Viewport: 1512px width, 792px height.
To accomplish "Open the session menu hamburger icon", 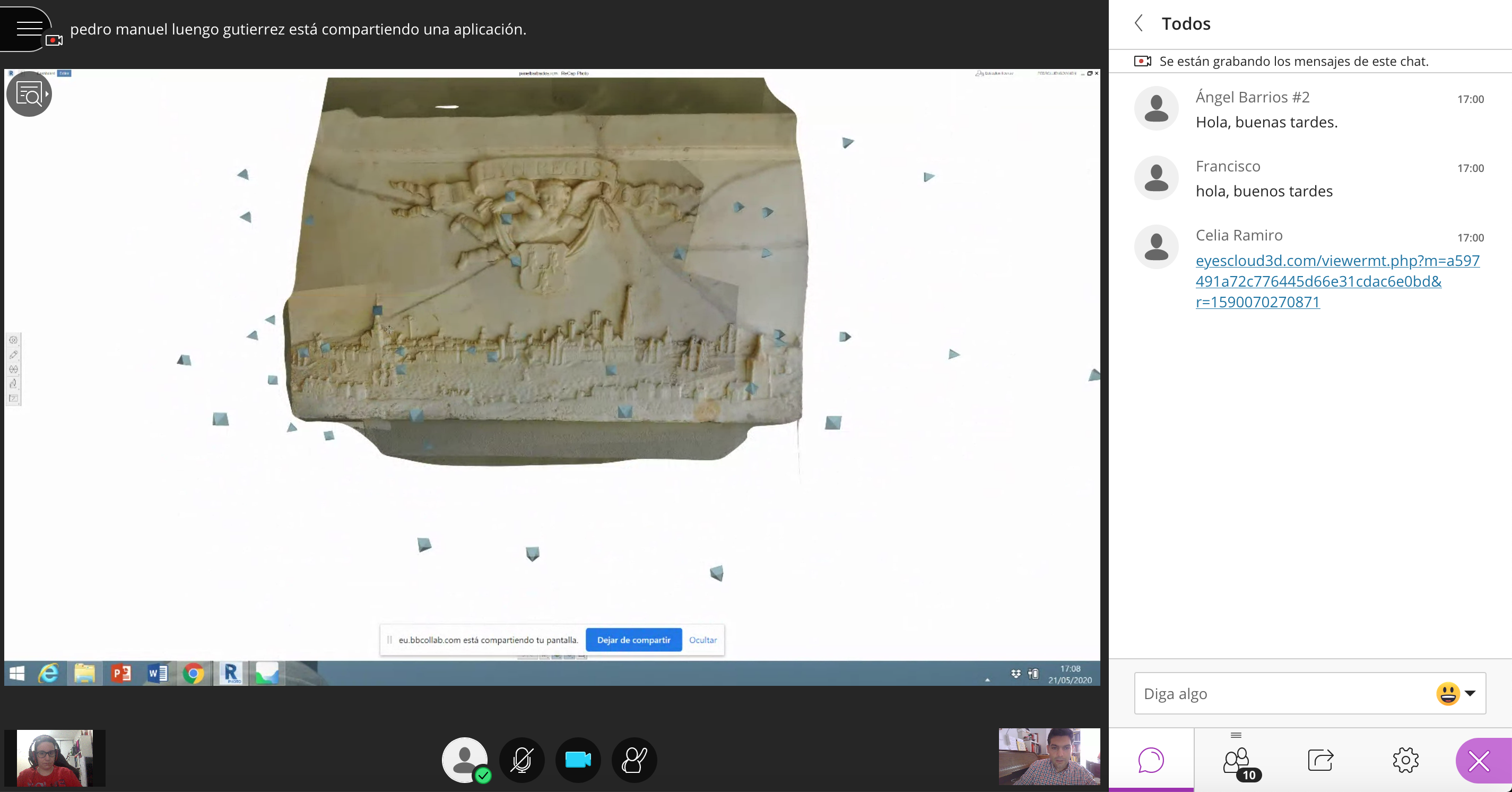I will (x=28, y=28).
